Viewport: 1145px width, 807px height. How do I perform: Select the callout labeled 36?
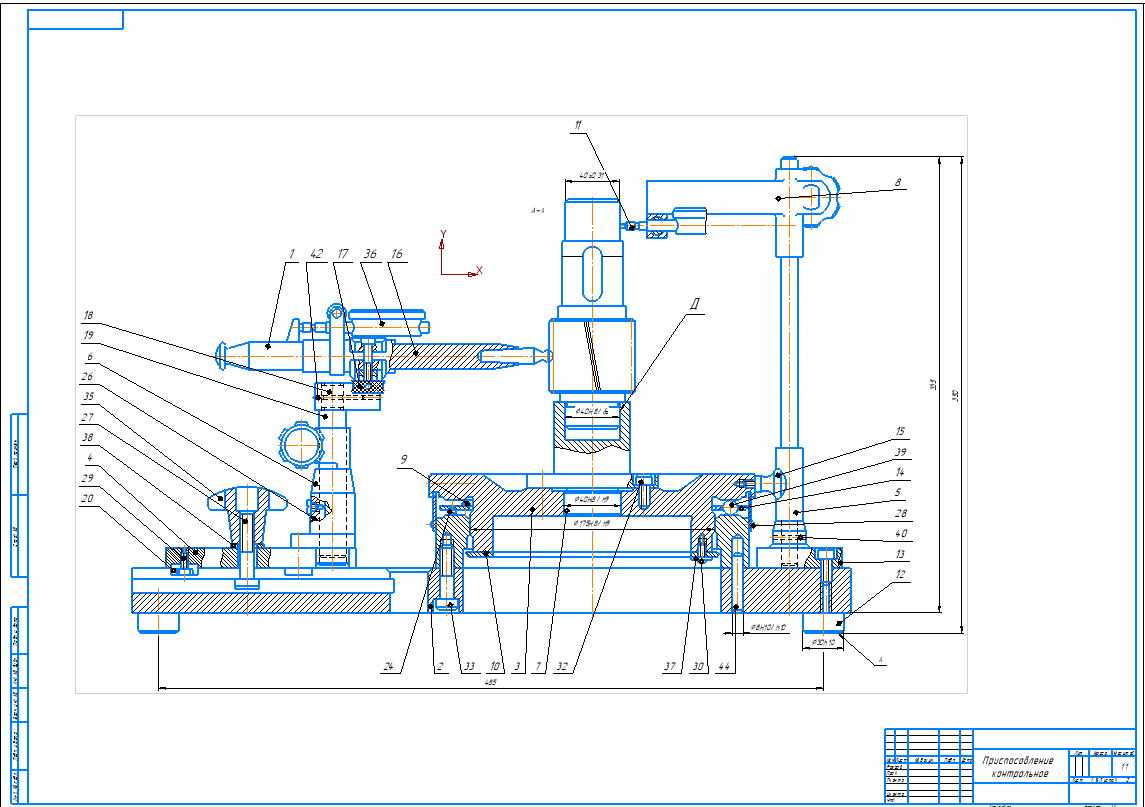tap(370, 254)
